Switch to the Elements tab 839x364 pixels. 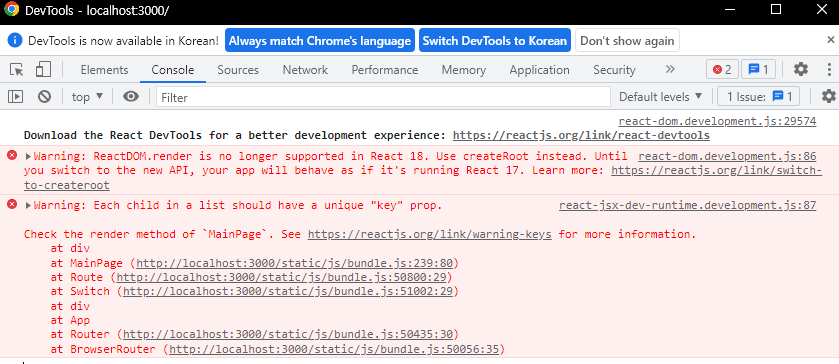pos(104,70)
